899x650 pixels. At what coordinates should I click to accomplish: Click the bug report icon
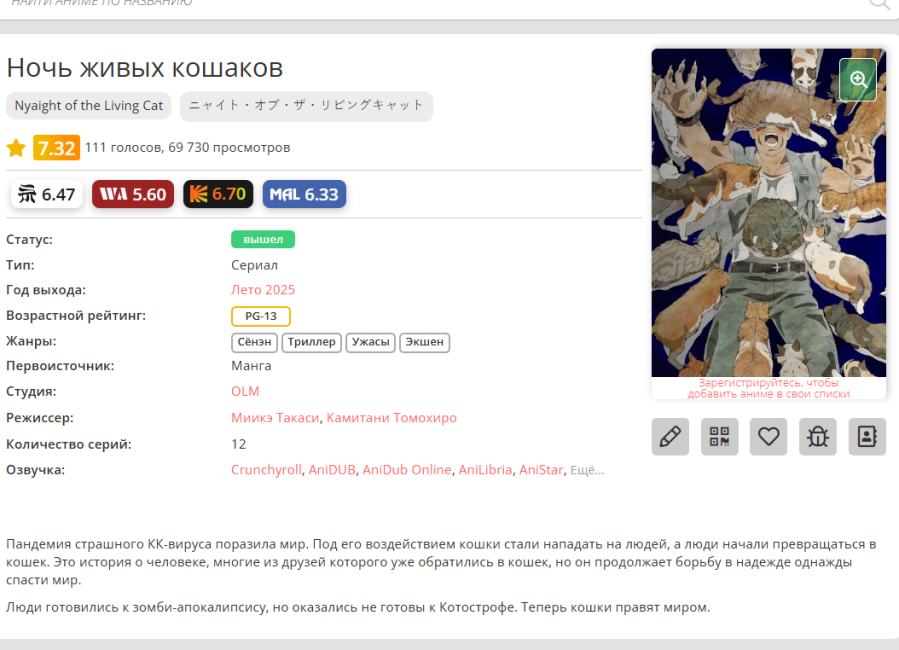817,437
